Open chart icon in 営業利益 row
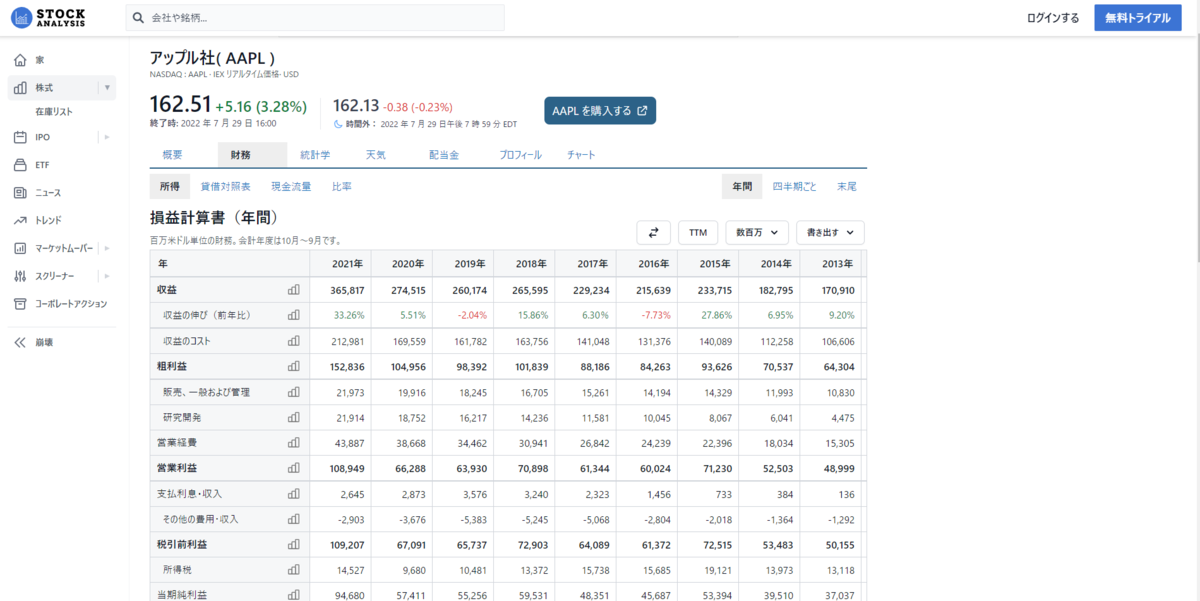 294,468
